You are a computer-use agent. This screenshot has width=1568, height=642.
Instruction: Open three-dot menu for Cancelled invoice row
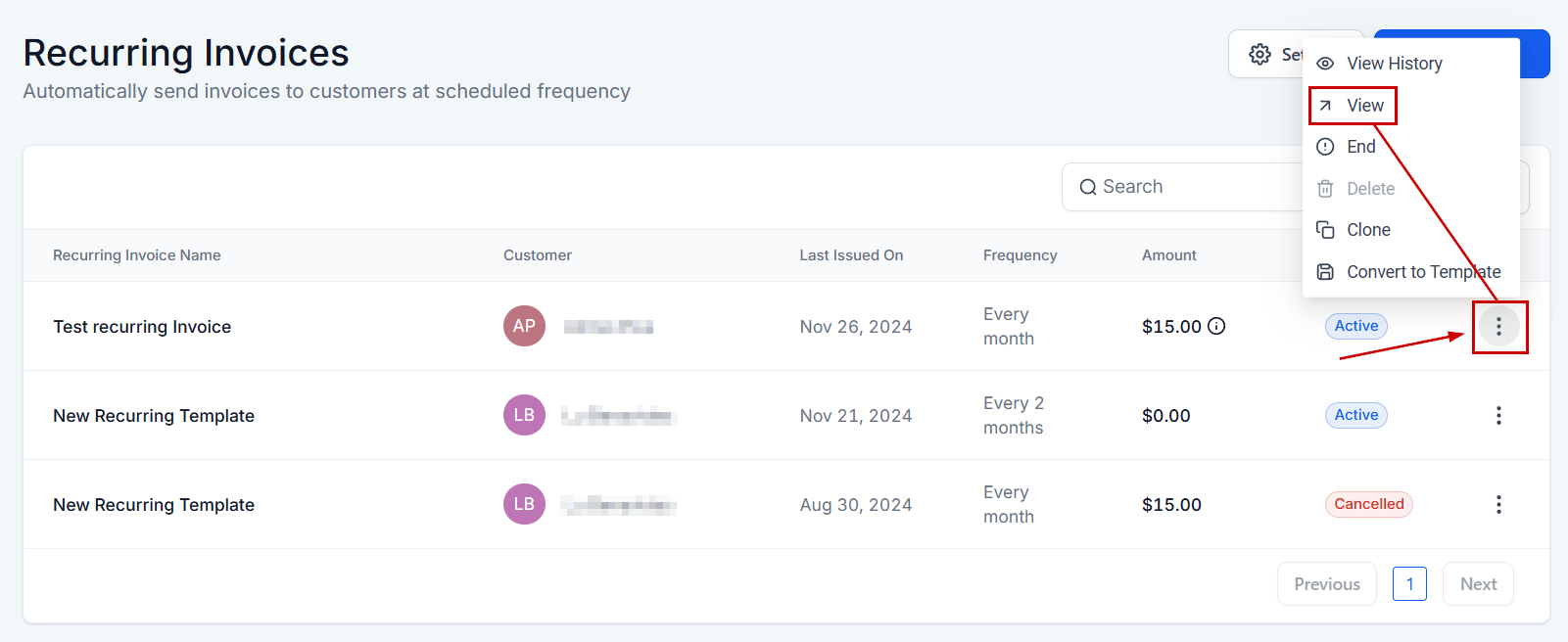pos(1498,505)
